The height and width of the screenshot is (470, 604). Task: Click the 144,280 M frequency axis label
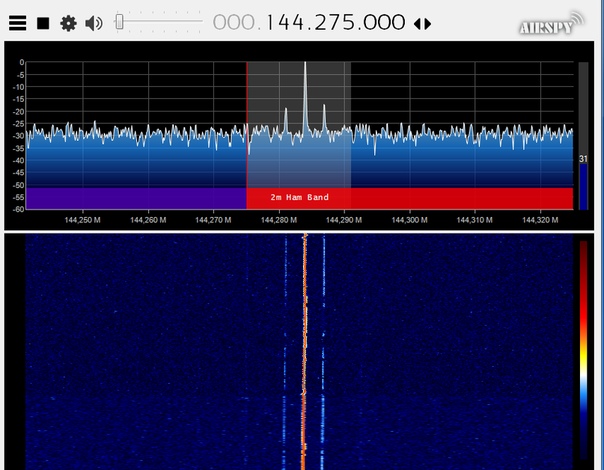[x=279, y=220]
